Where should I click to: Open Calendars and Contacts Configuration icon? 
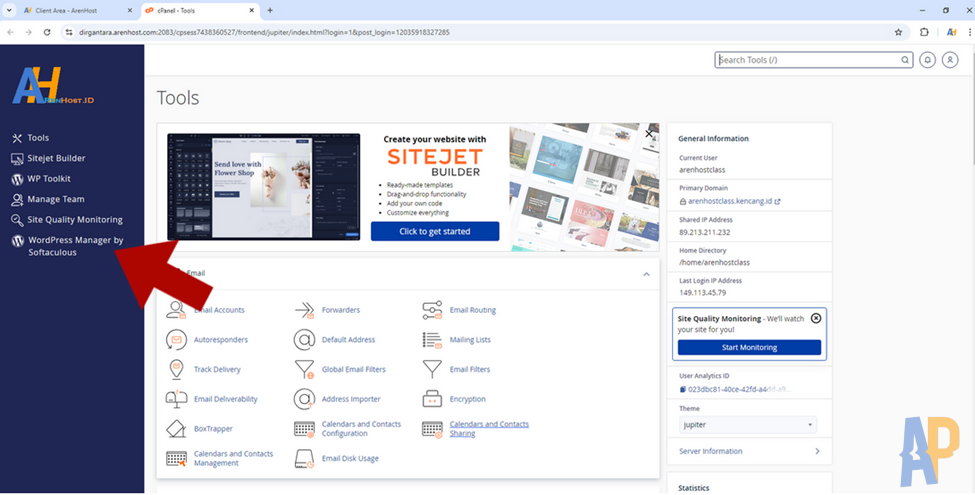coord(304,429)
